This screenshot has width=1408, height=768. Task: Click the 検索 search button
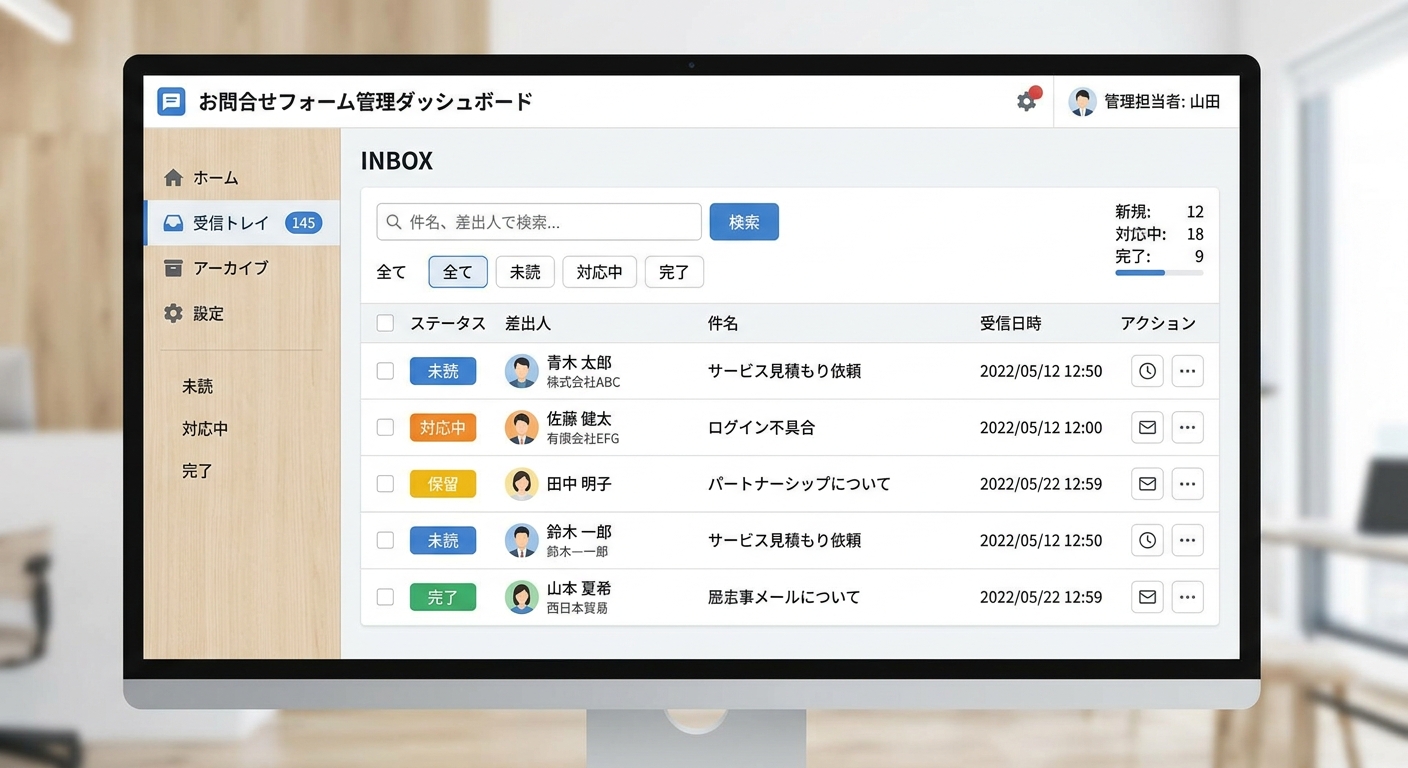(x=744, y=221)
